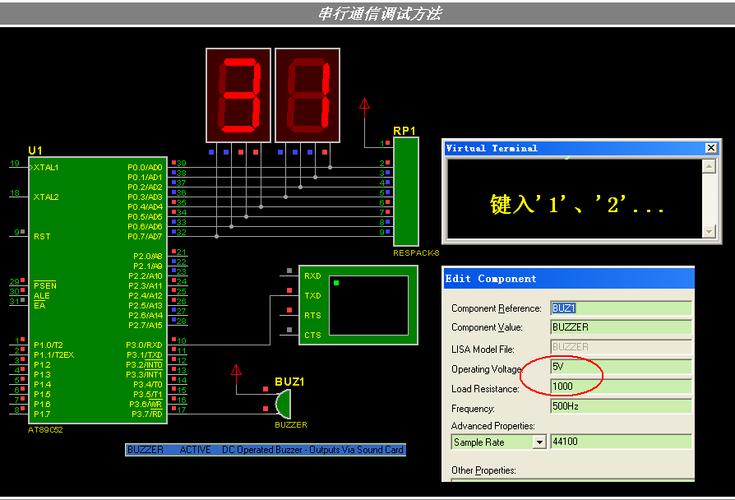Click the P2.0/A8 pin label on U1

(148, 256)
